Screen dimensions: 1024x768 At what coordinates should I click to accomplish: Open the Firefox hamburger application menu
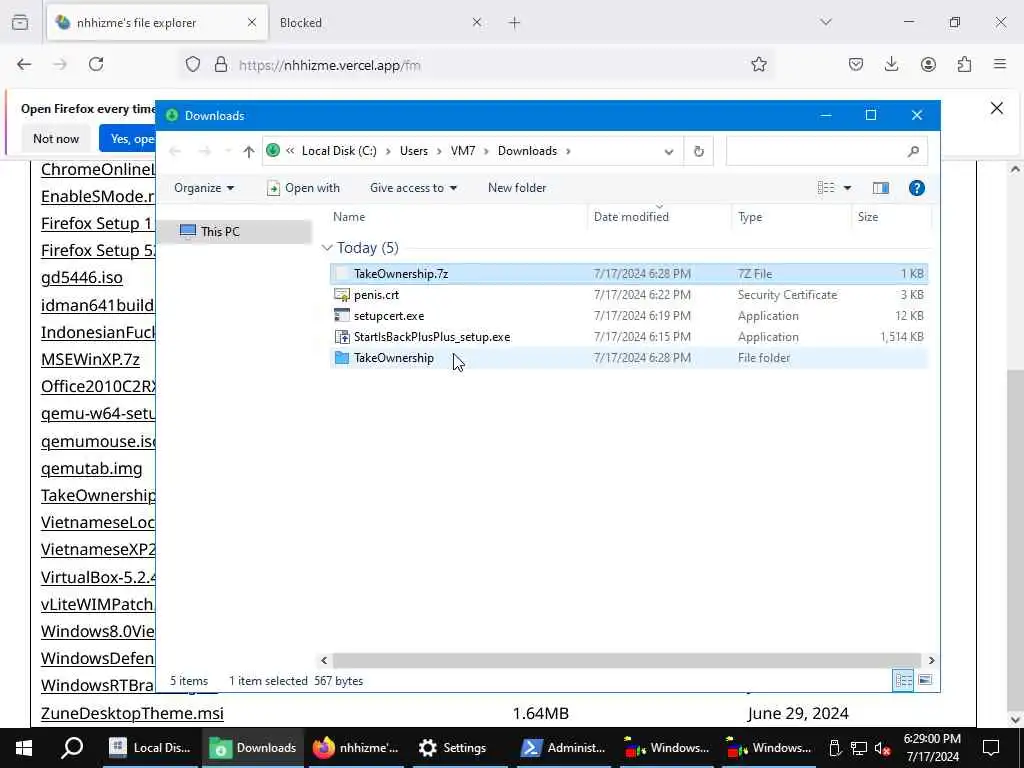1000,64
